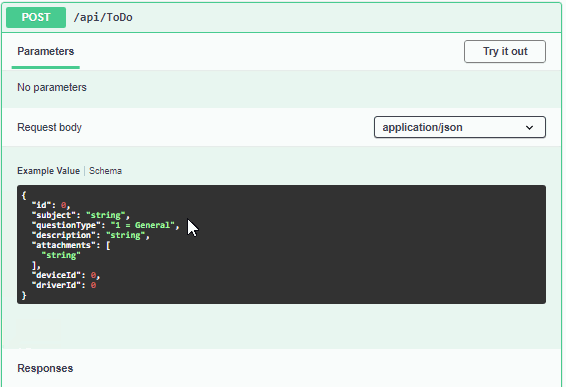This screenshot has width=566, height=387.
Task: Click the "driverId": 0 JSON line
Action: [64, 285]
